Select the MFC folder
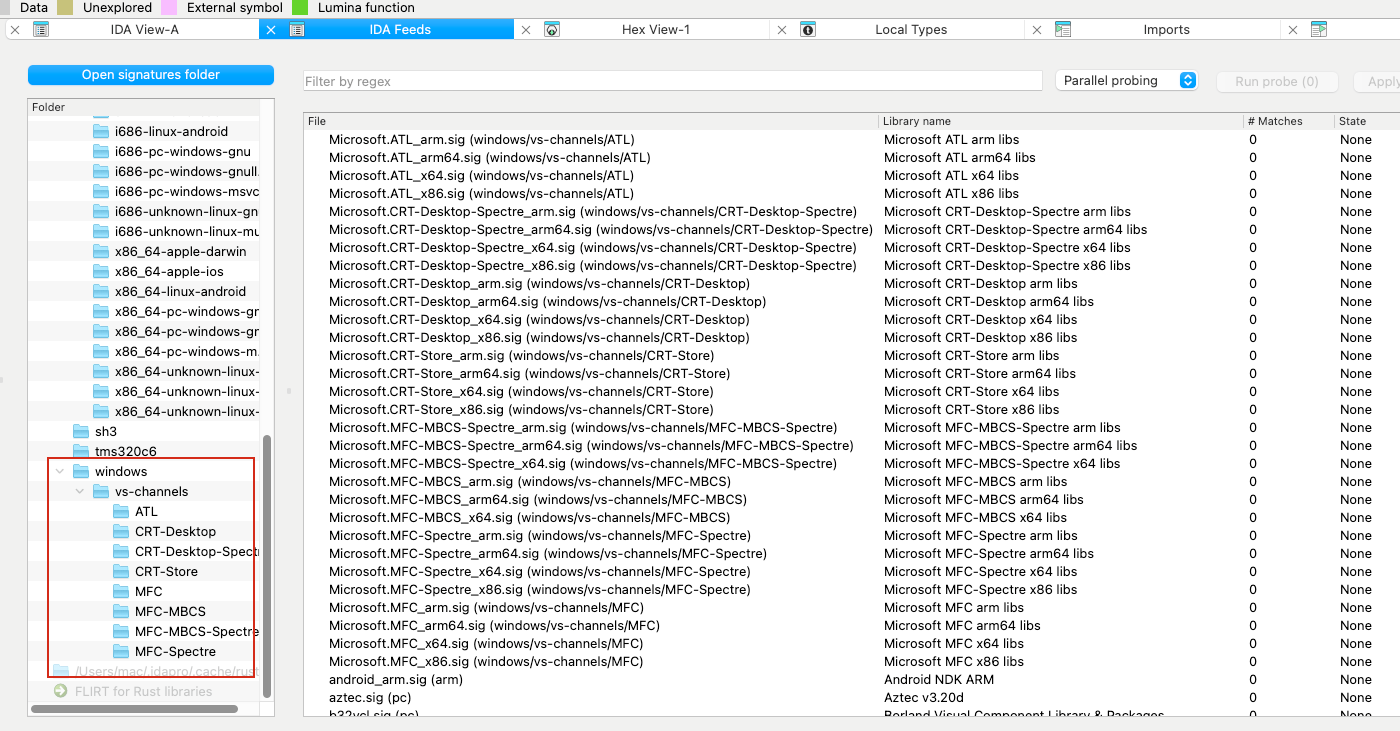1400x731 pixels. (149, 591)
